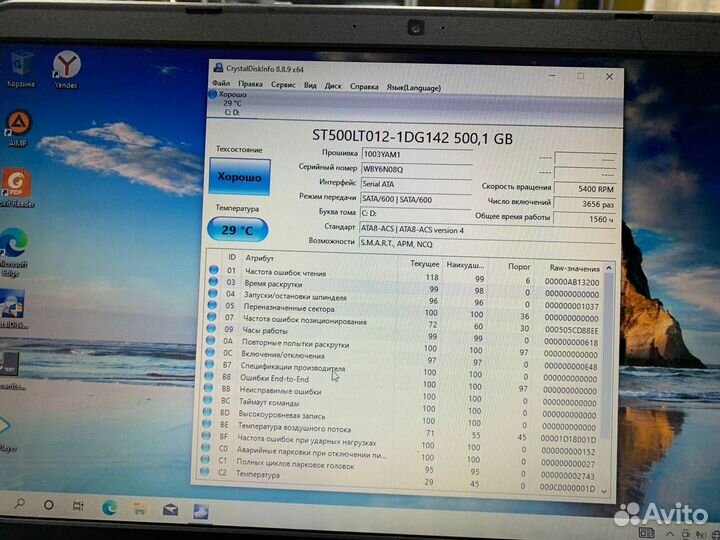Select status icon of attribute B8 row

[x=209, y=376]
